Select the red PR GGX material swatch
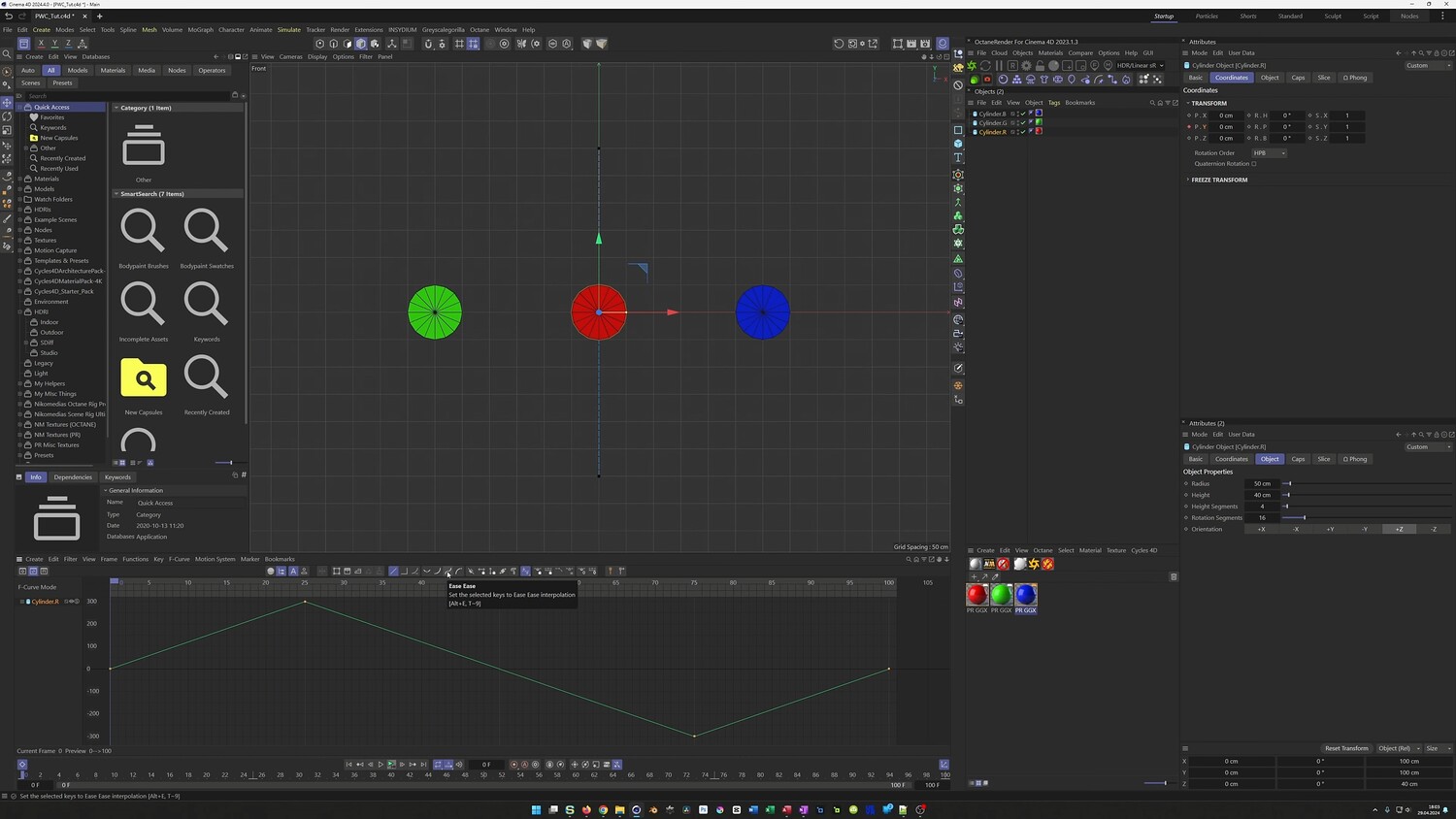1456x819 pixels. coord(977,594)
